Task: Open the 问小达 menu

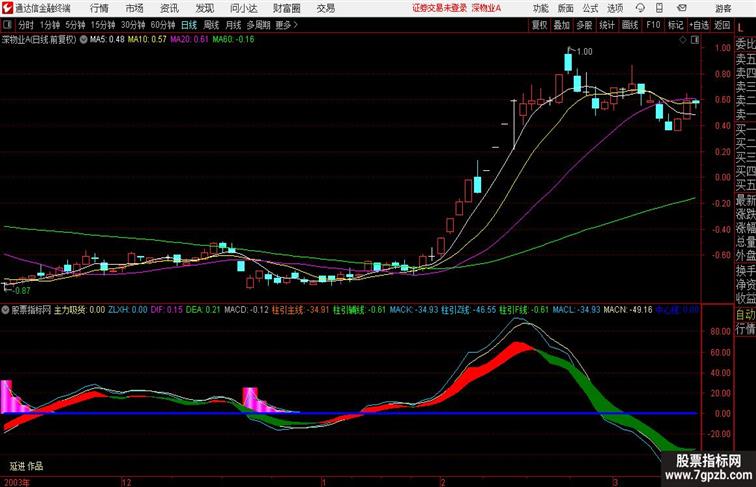Action: click(243, 8)
